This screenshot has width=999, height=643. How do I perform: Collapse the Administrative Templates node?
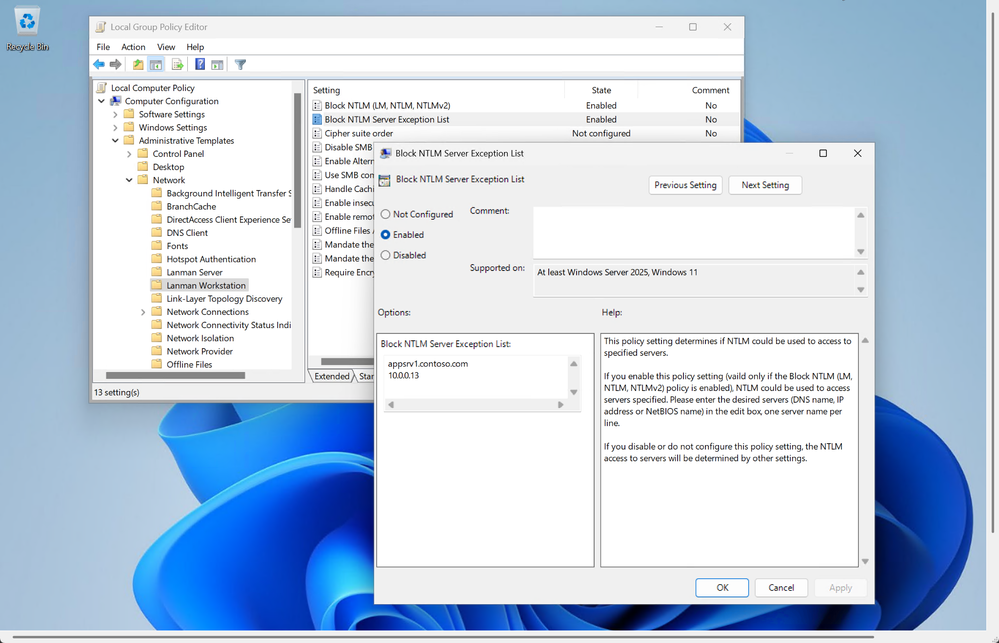pos(115,141)
